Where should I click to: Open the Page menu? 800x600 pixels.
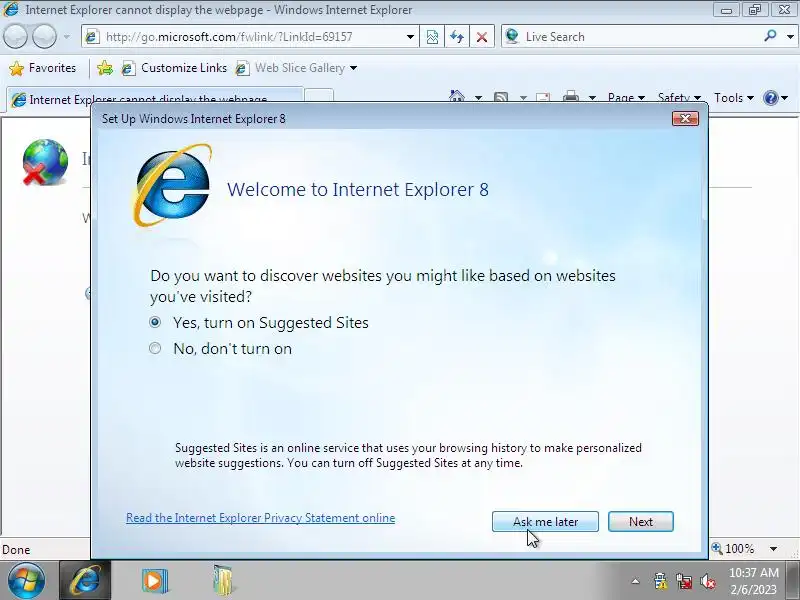pyautogui.click(x=626, y=97)
